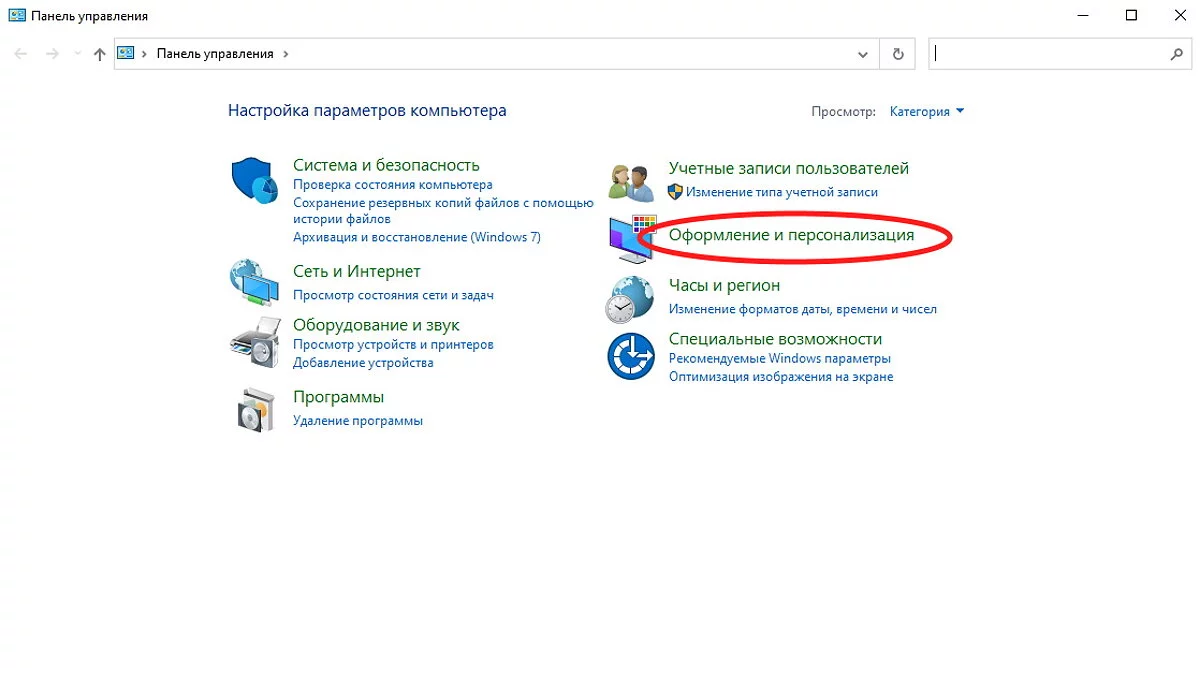Click the title bar Control Panel icon
Viewport: 1200px width, 675px height.
pyautogui.click(x=17, y=16)
